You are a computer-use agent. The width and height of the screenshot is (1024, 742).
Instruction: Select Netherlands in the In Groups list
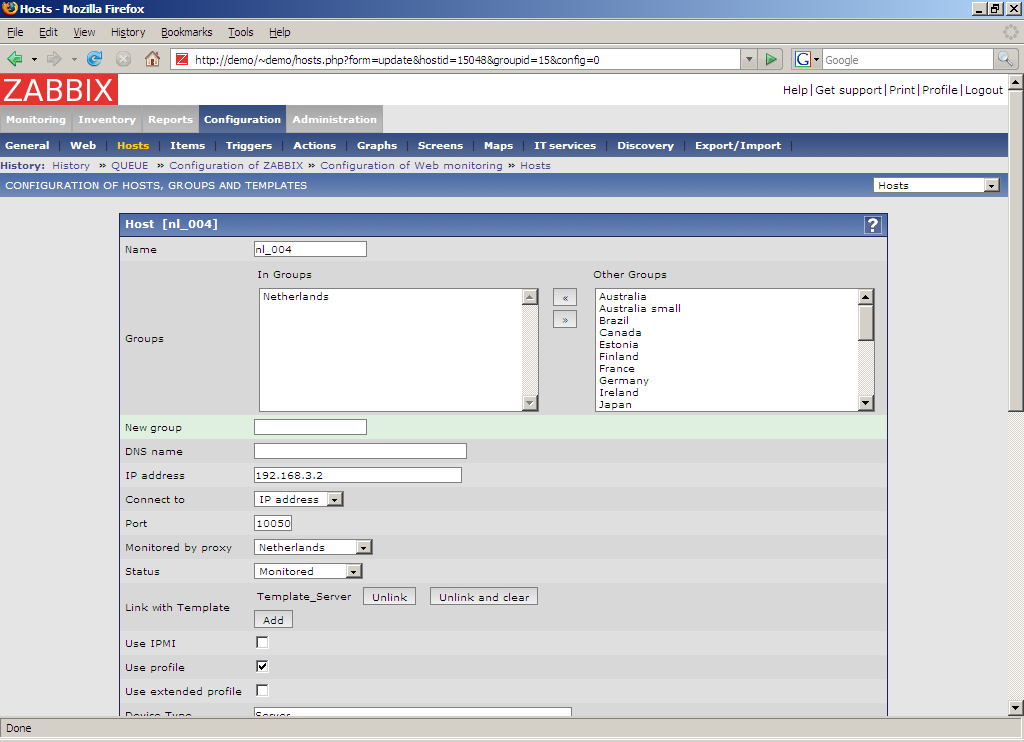[296, 297]
